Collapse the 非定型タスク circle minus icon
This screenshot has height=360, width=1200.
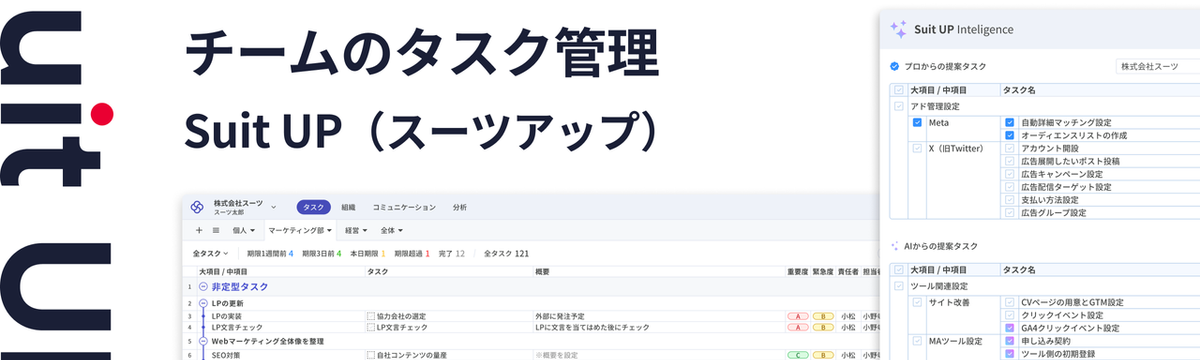203,287
